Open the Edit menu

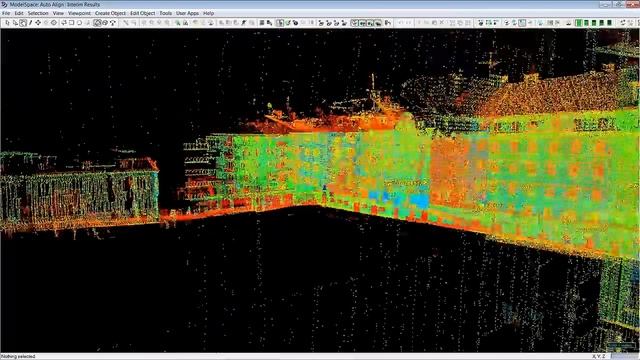19,13
